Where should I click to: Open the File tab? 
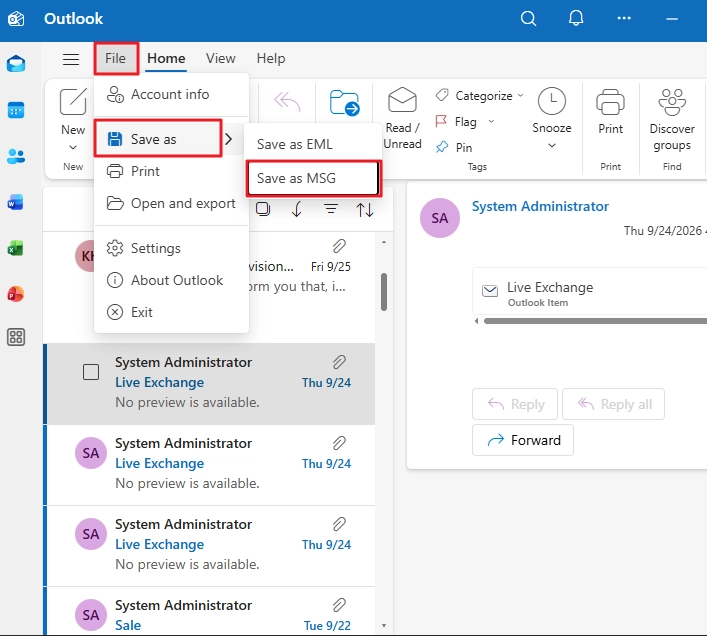(x=115, y=58)
